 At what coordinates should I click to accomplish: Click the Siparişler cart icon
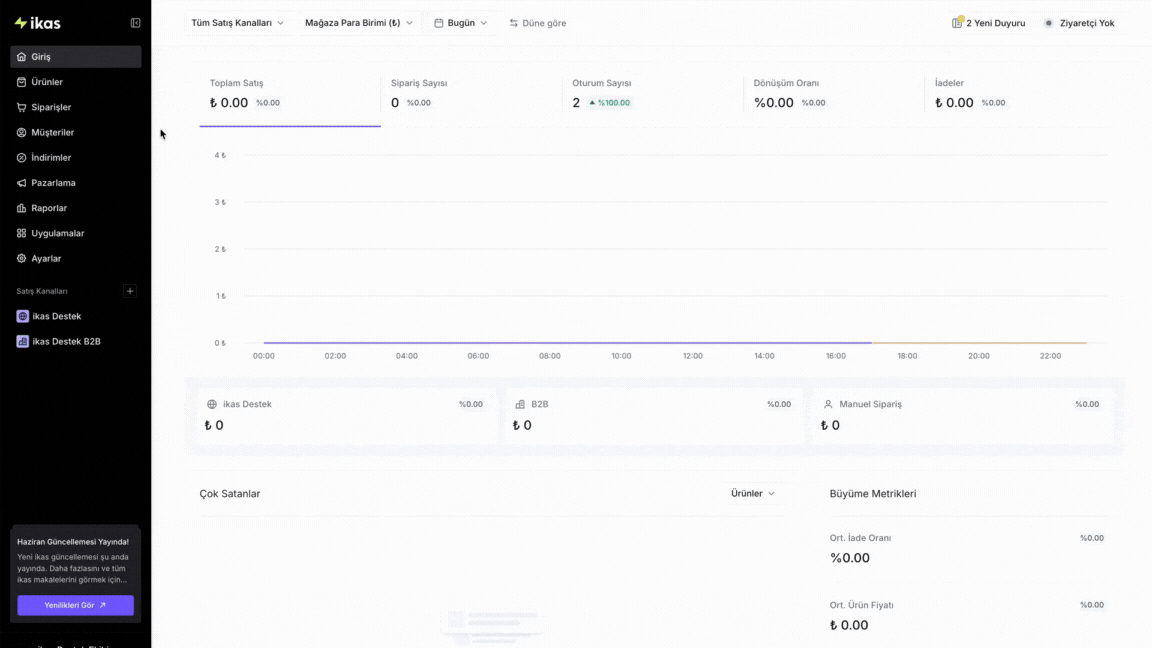click(x=21, y=107)
